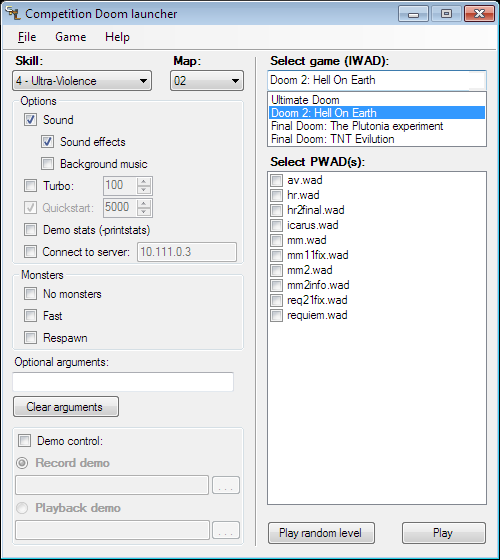This screenshot has width=500, height=560.
Task: Minimize the launcher window
Action: 413,14
